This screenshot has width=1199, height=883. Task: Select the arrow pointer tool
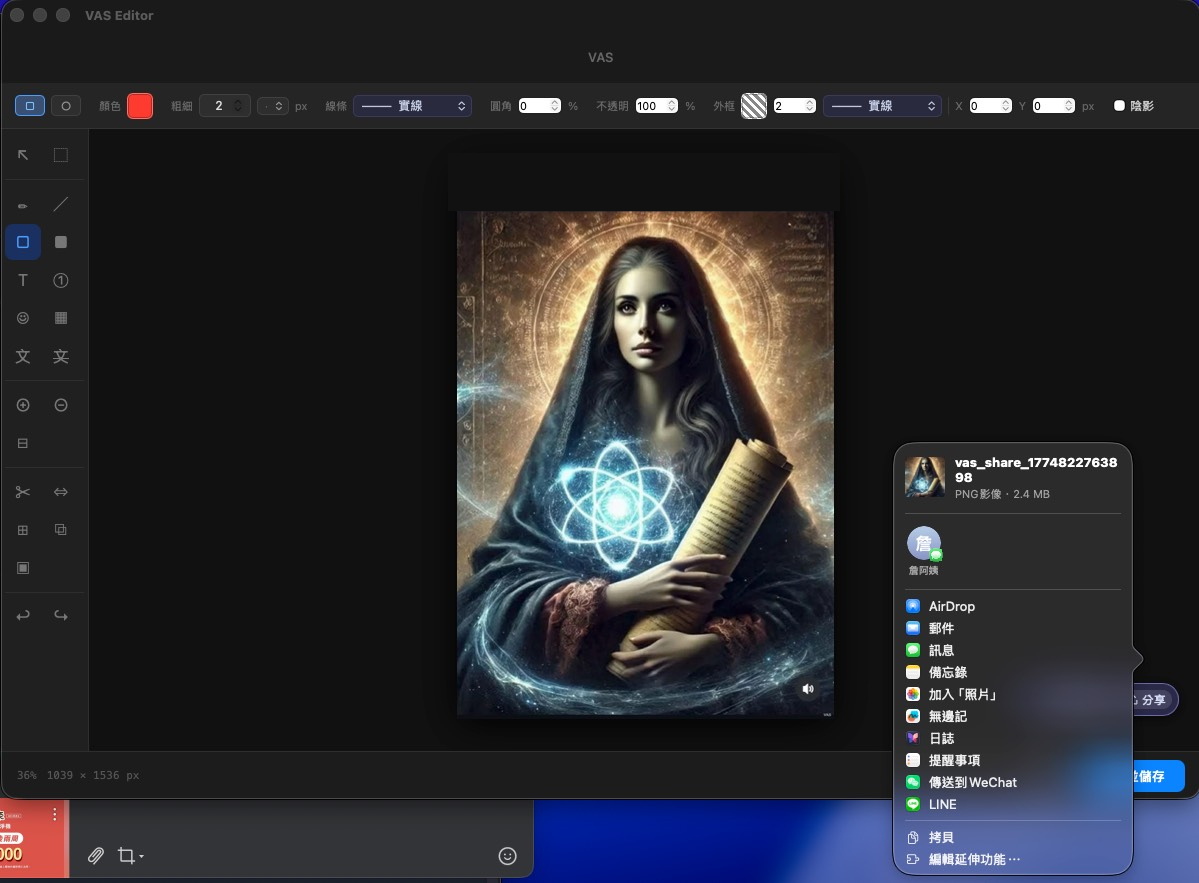pyautogui.click(x=23, y=155)
